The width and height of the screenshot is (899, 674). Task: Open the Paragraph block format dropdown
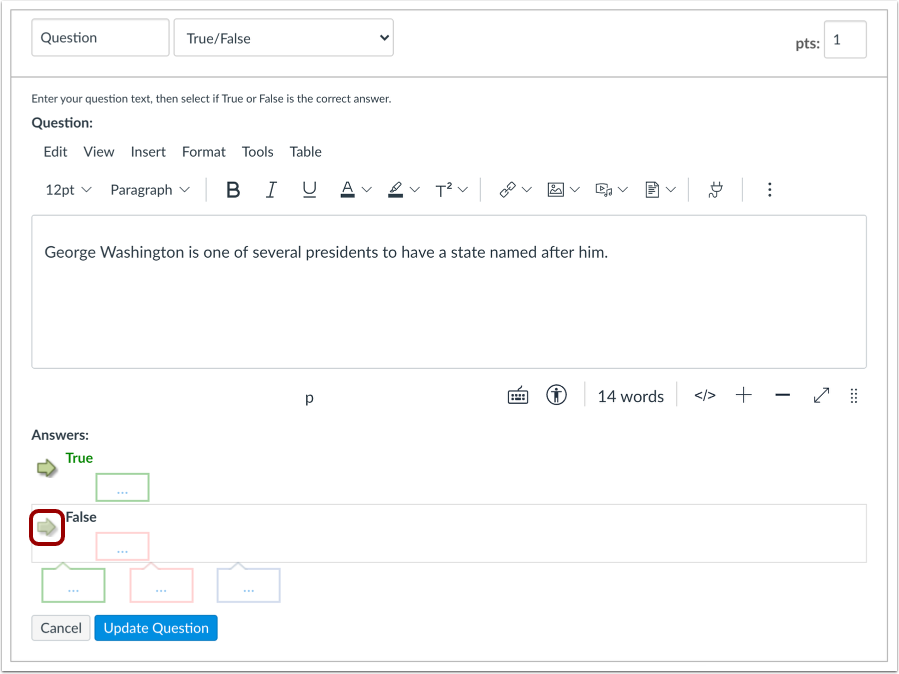pyautogui.click(x=150, y=190)
